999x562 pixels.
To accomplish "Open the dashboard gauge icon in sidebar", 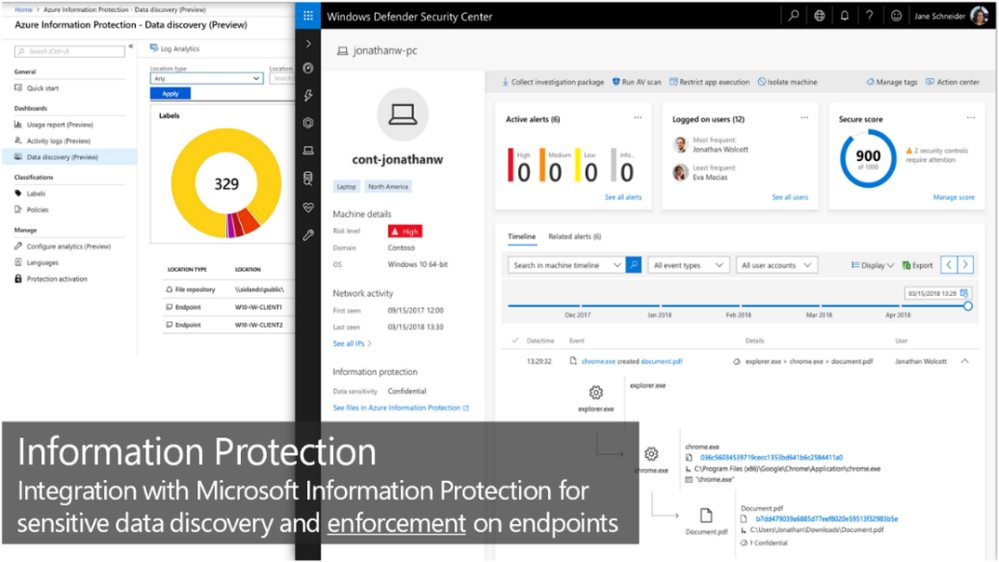I will click(308, 68).
